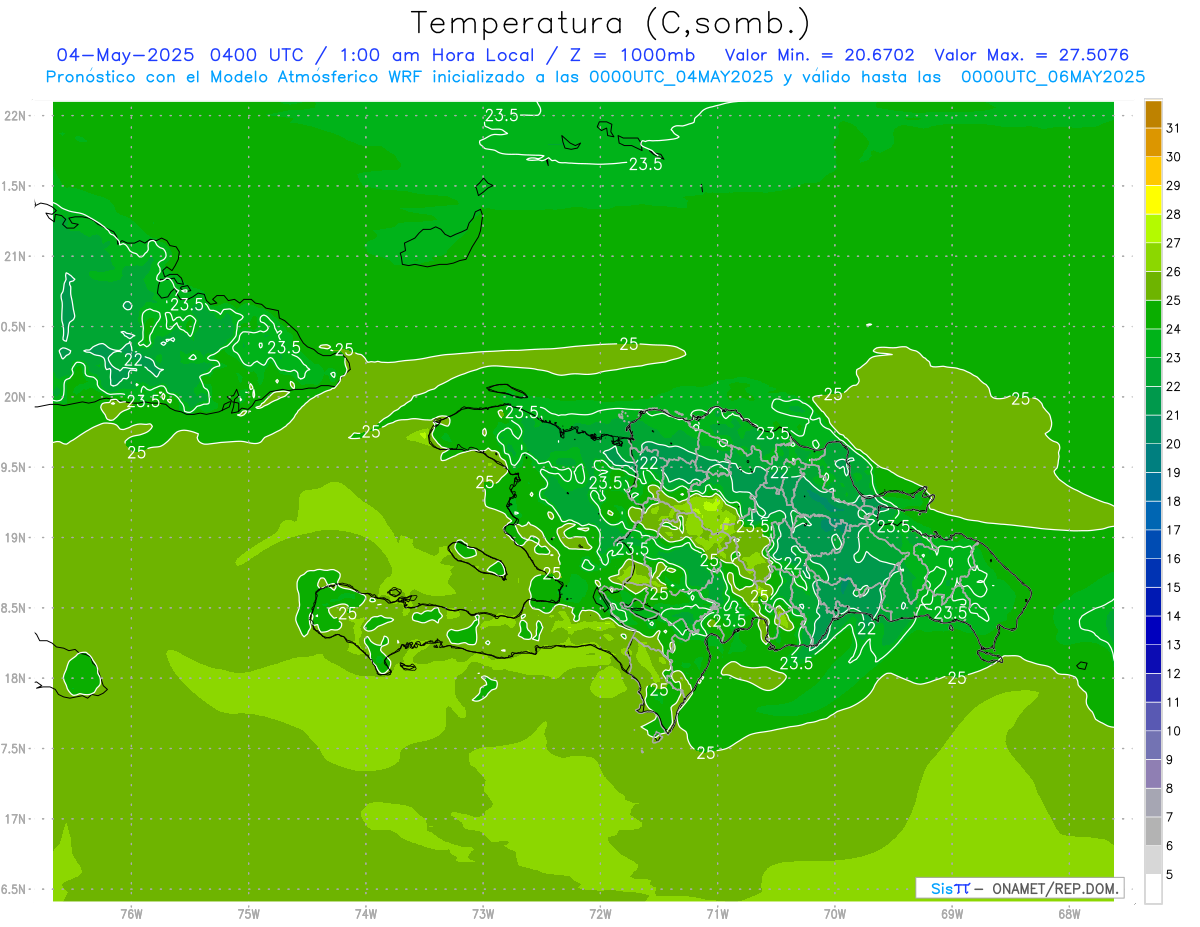The image size is (1200, 927).
Task: Click the 75W longitude label
Action: pyautogui.click(x=249, y=914)
